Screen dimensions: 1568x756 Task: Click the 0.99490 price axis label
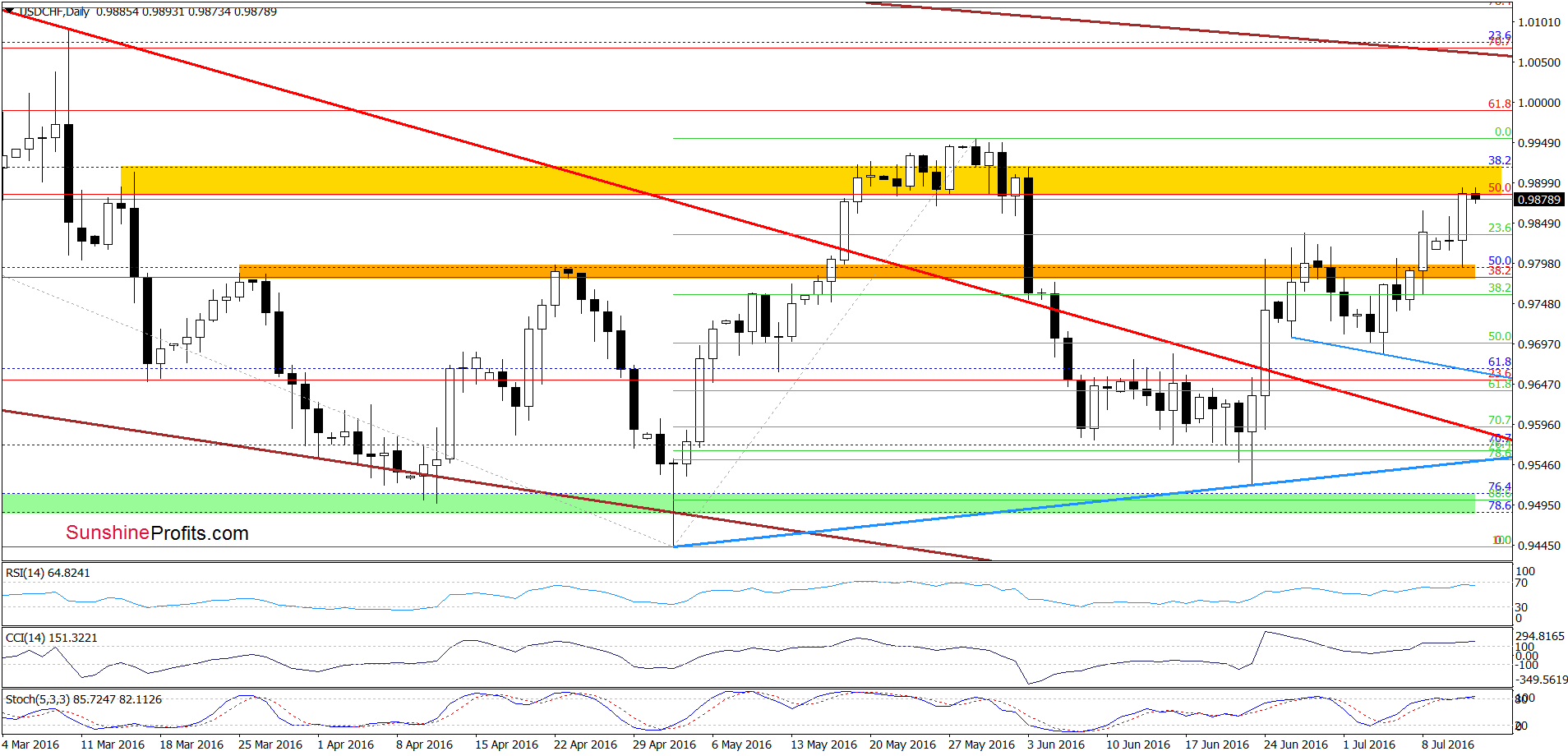[1538, 143]
